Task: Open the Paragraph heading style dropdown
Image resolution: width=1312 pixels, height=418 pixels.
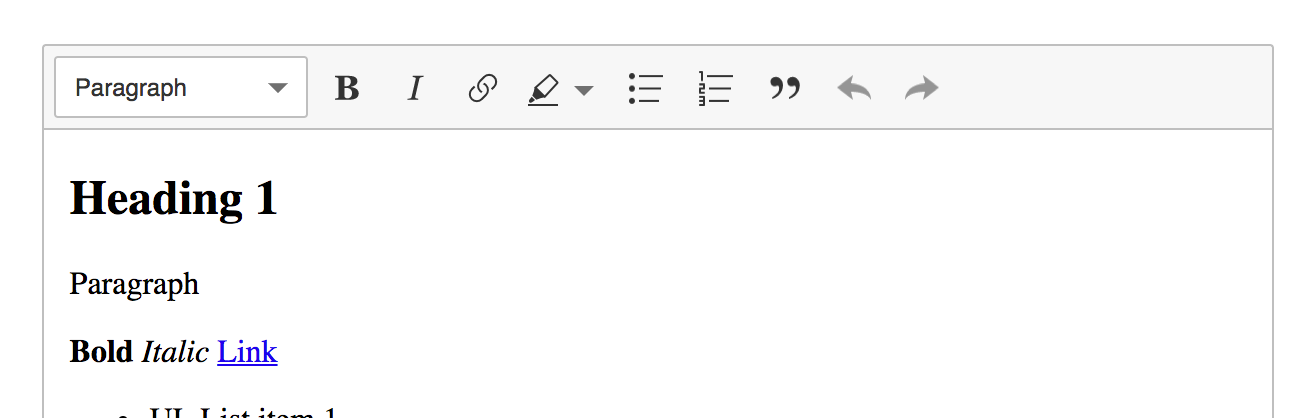Action: (181, 88)
